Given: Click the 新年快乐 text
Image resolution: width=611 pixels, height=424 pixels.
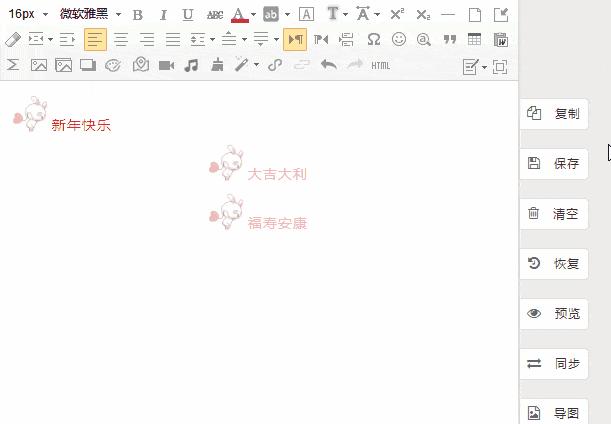Looking at the screenshot, I should click(x=81, y=125).
